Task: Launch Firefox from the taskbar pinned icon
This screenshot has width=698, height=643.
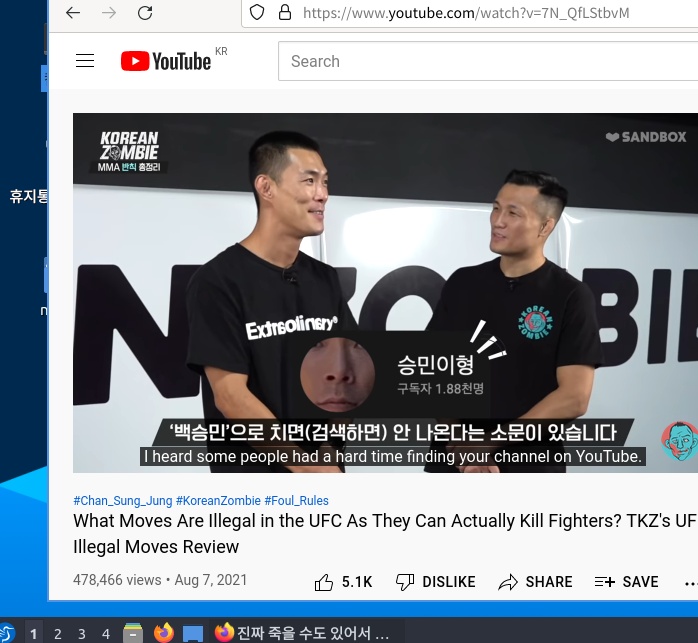Action: pos(163,632)
